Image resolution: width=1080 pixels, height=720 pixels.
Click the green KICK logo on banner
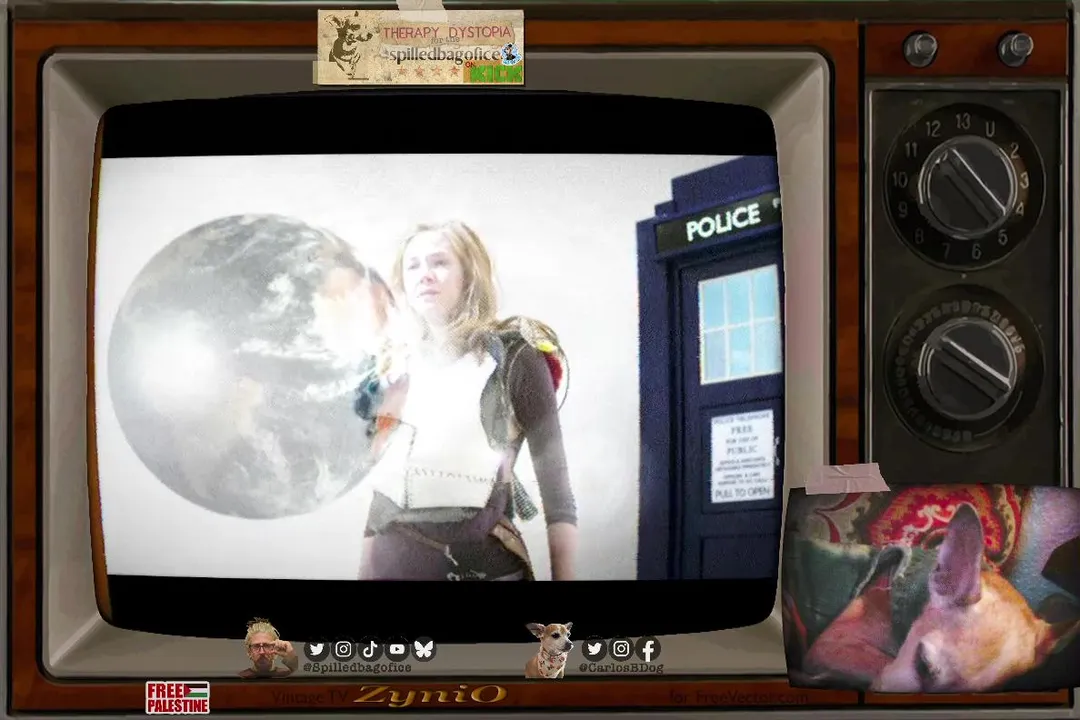point(494,72)
